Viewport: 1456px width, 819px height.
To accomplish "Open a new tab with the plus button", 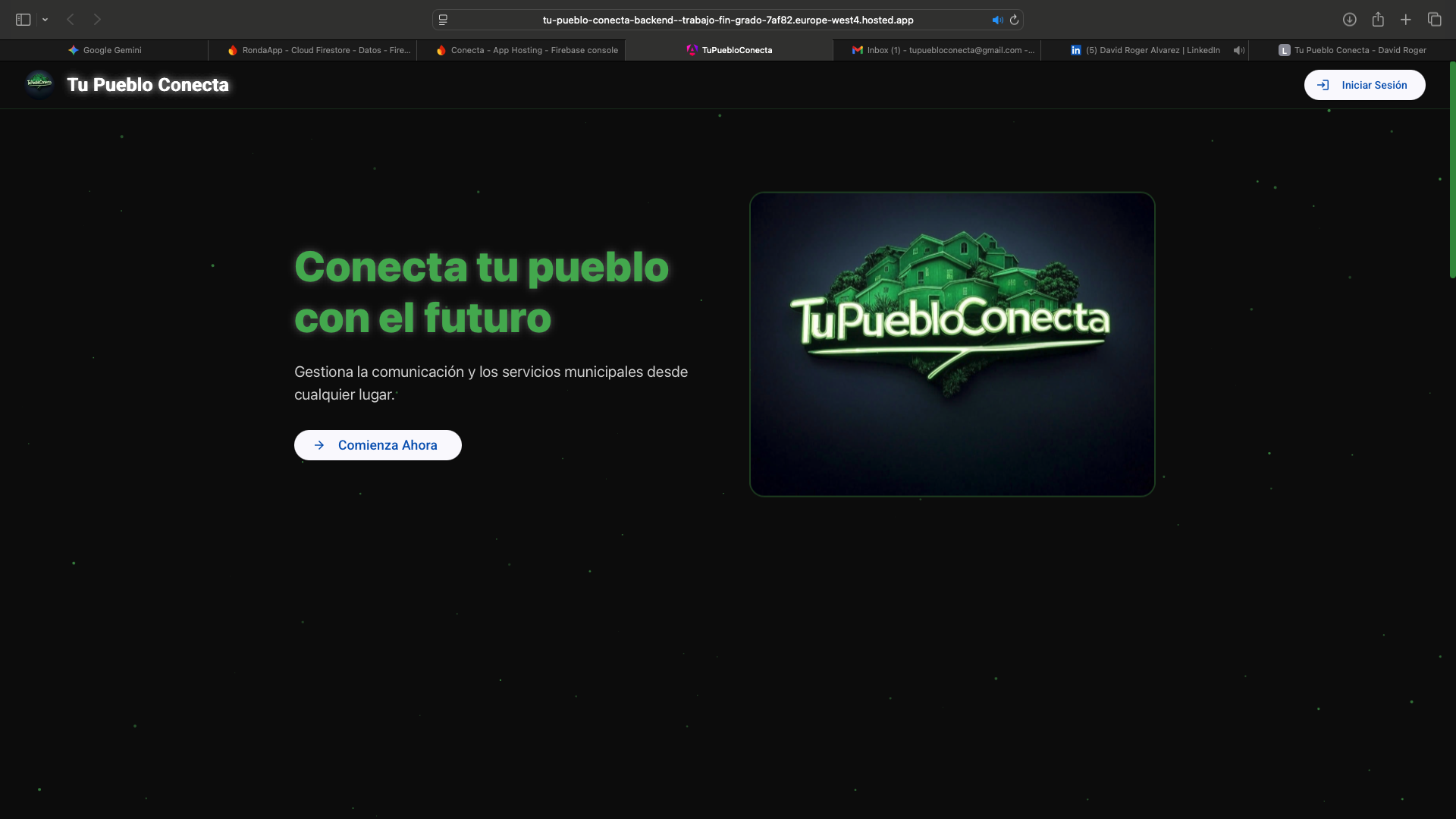I will click(x=1406, y=20).
